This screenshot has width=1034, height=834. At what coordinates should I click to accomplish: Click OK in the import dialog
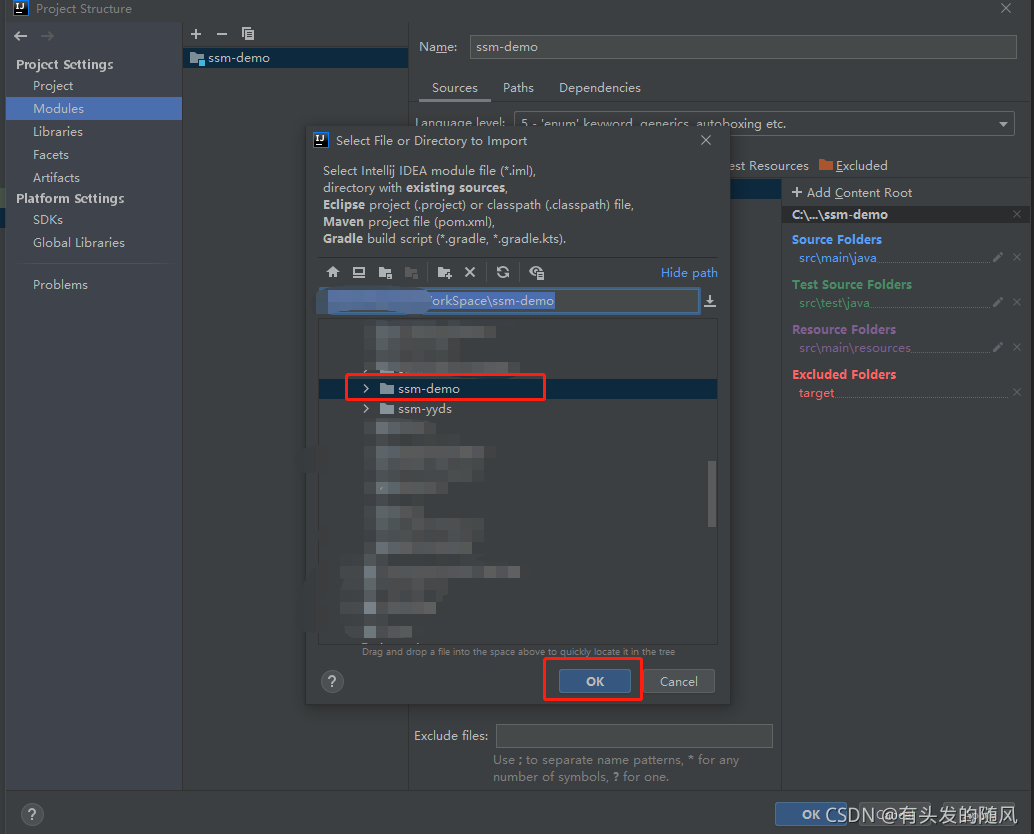point(595,682)
